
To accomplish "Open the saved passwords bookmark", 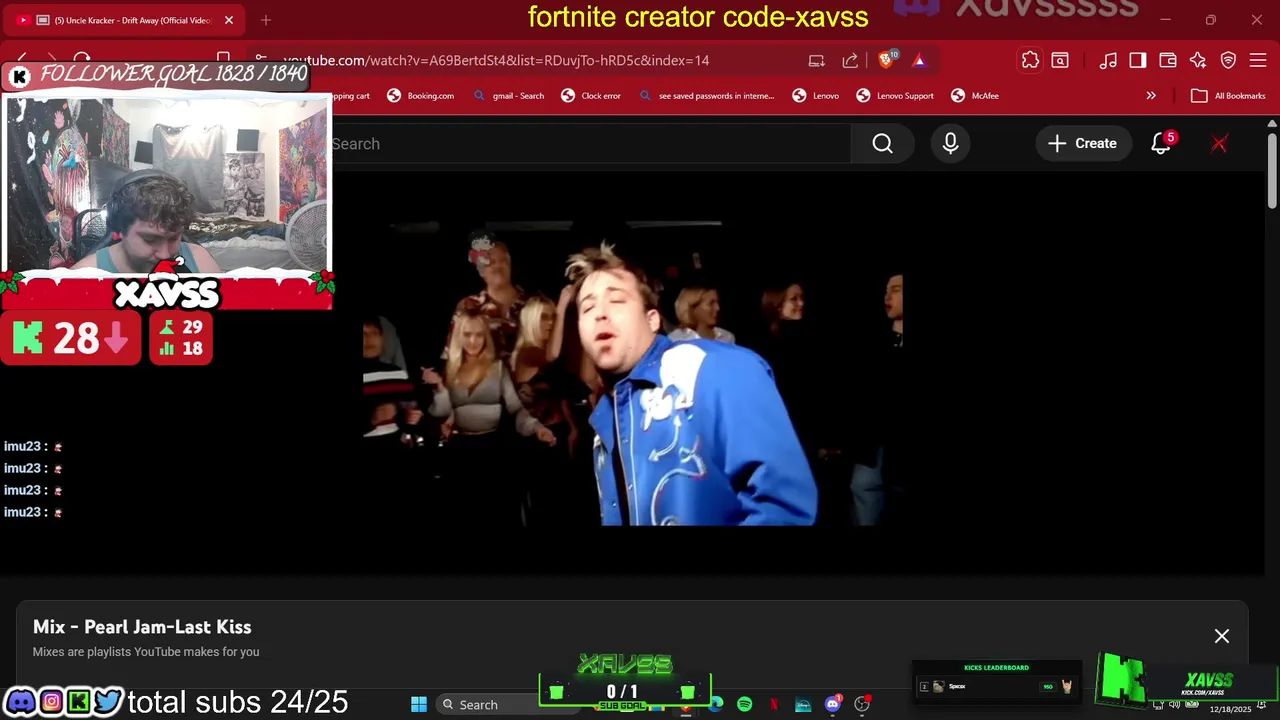I will coord(706,96).
